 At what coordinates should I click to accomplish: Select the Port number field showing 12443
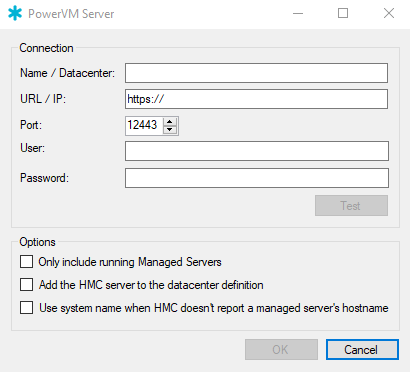(x=144, y=126)
